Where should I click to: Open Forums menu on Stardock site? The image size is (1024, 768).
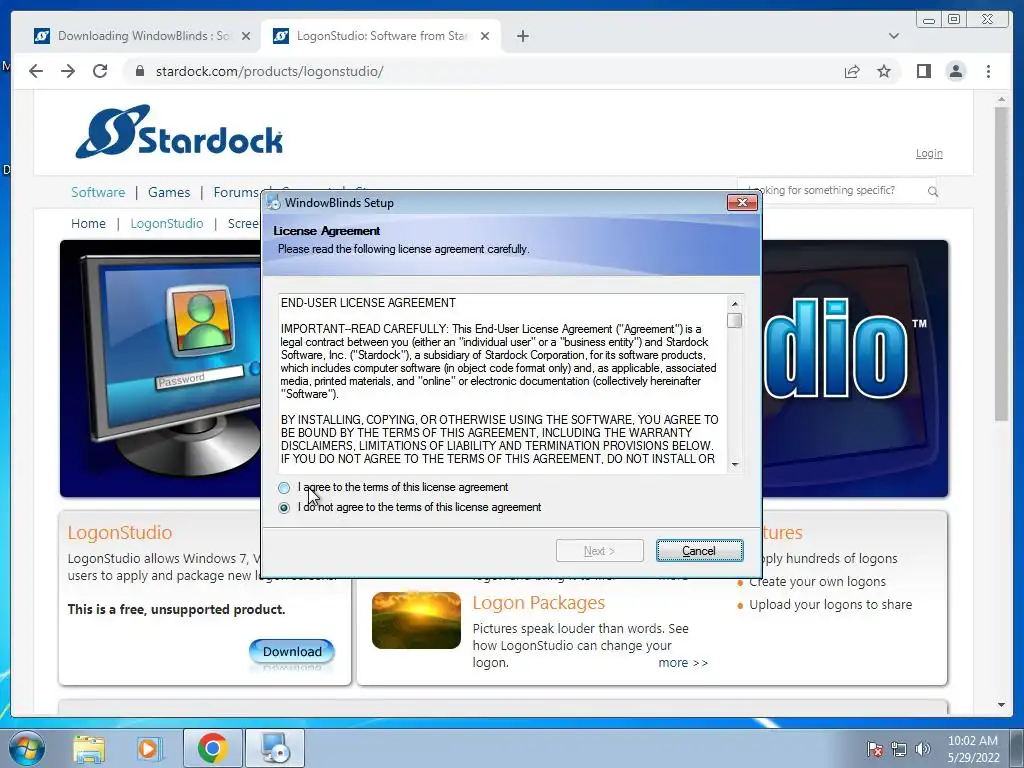tap(236, 192)
